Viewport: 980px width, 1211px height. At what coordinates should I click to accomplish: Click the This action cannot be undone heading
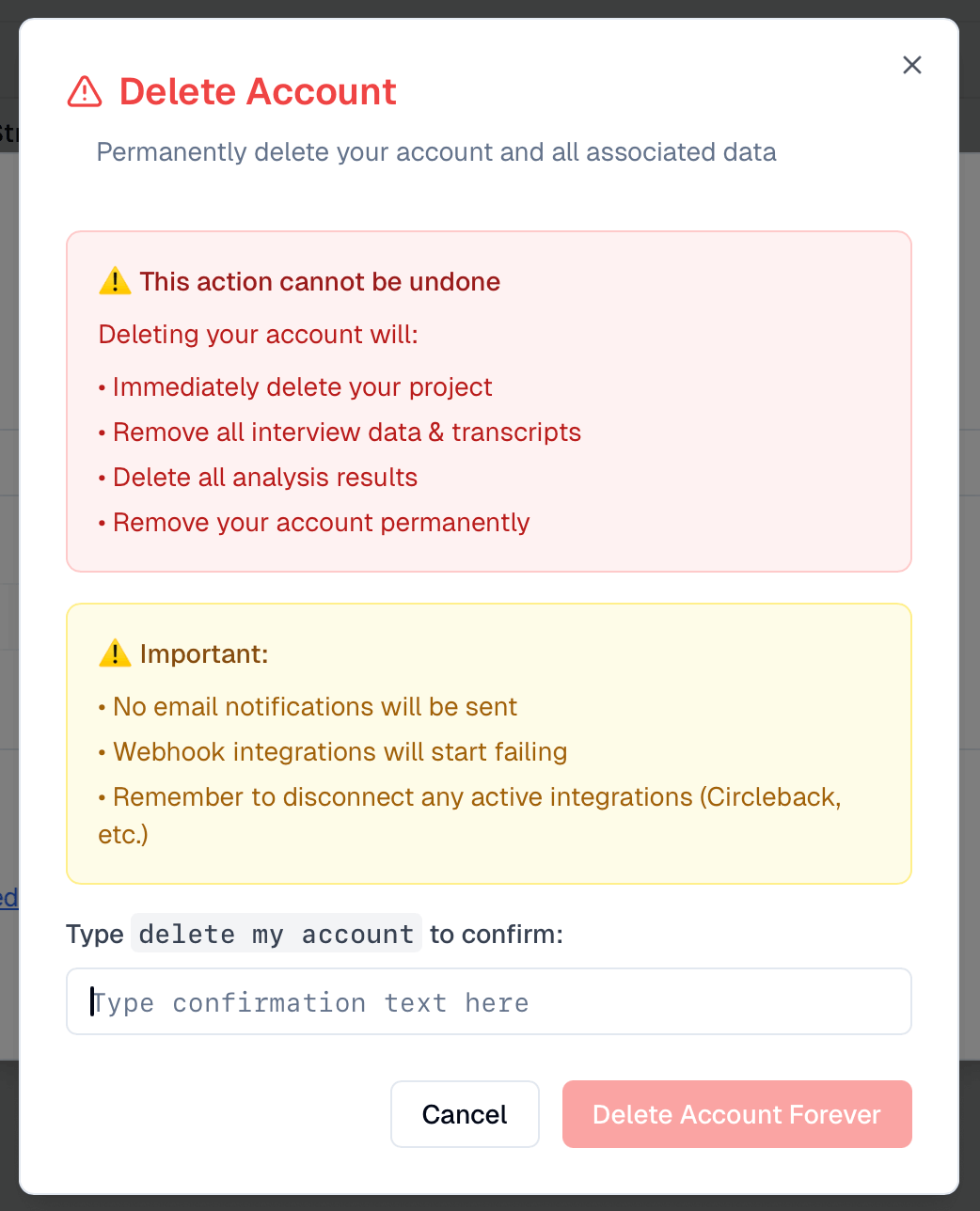320,281
